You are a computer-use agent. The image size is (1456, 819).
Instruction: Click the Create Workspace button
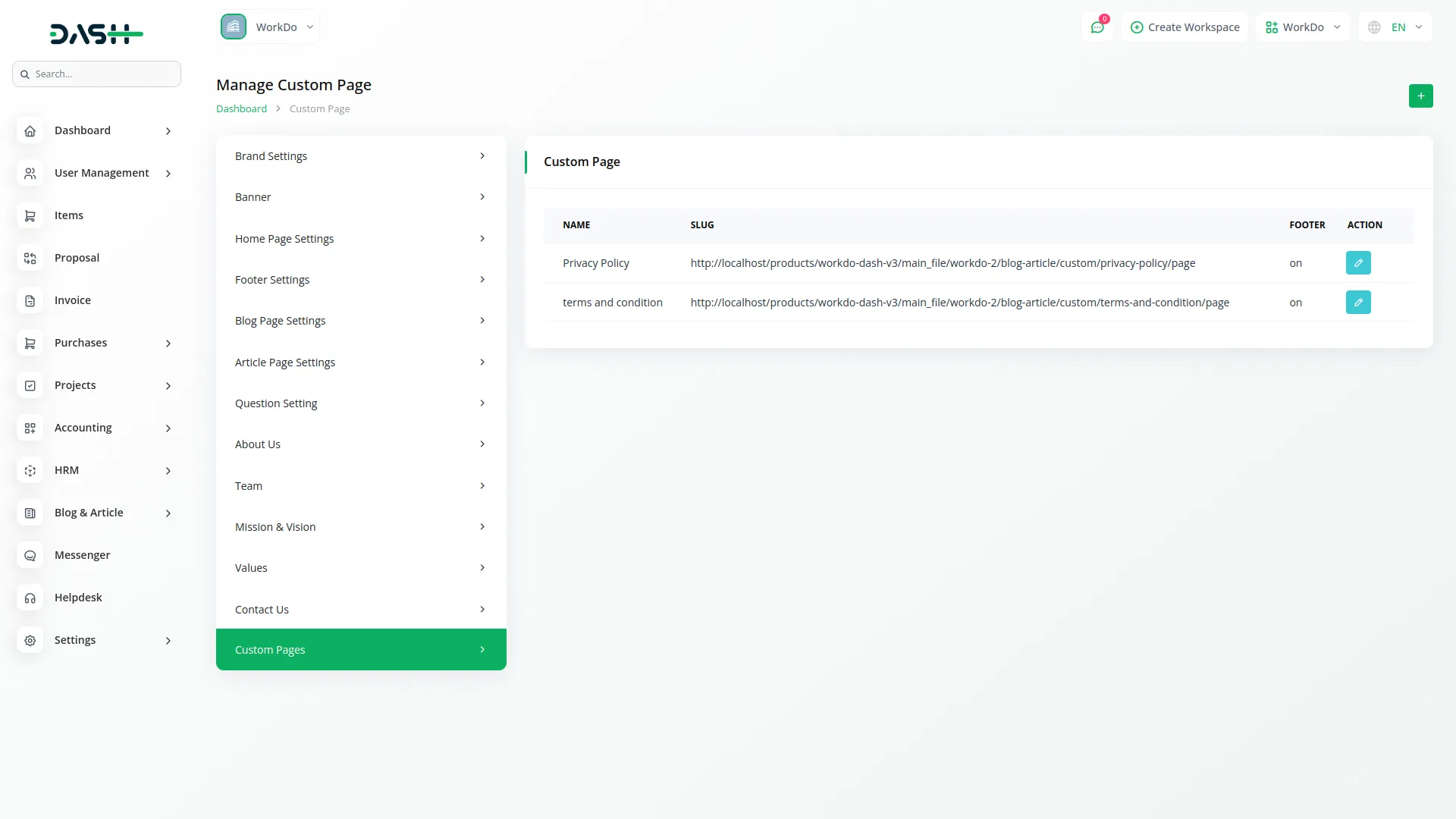tap(1185, 27)
